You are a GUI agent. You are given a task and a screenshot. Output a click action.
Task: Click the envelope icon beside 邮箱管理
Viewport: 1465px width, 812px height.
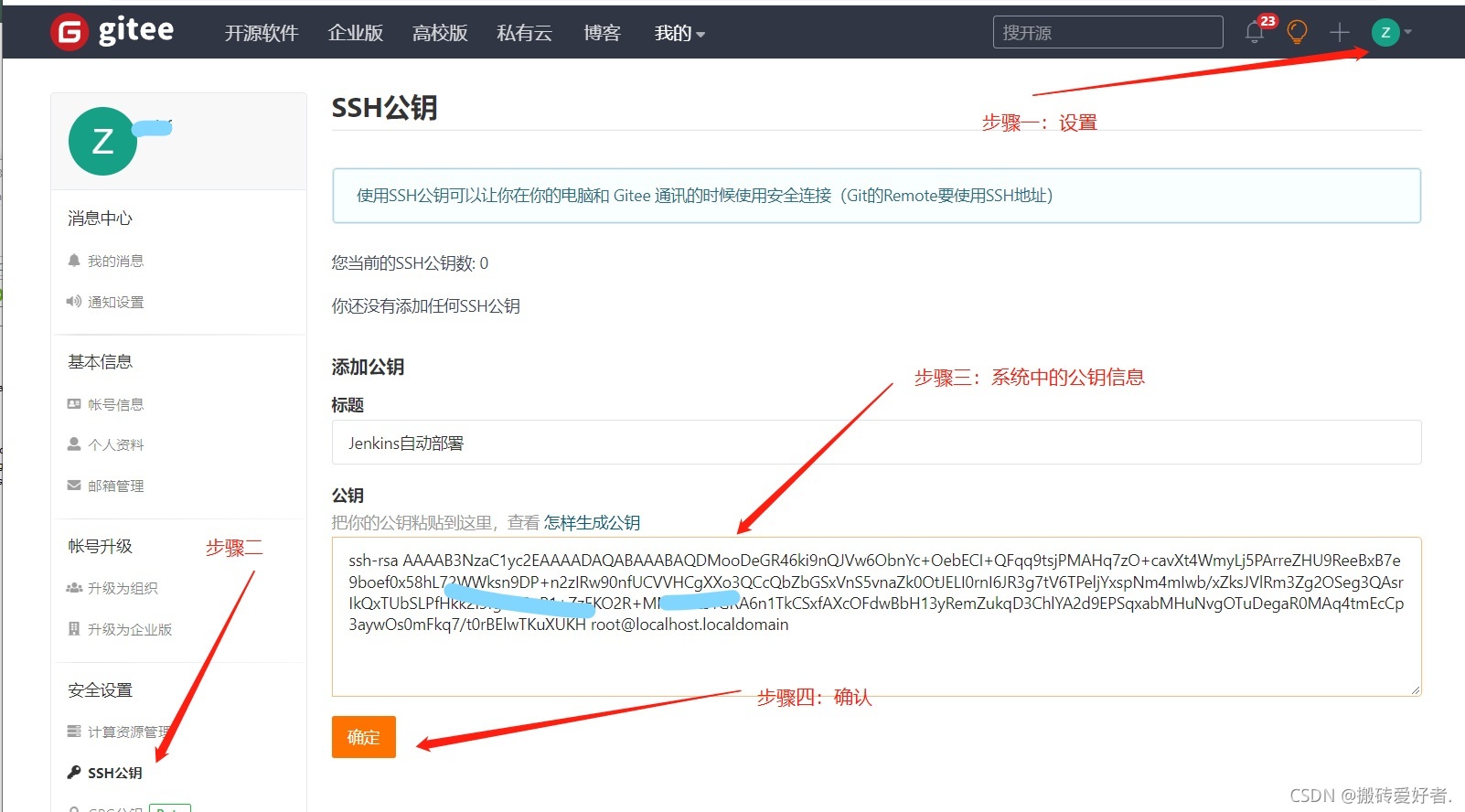pyautogui.click(x=74, y=486)
